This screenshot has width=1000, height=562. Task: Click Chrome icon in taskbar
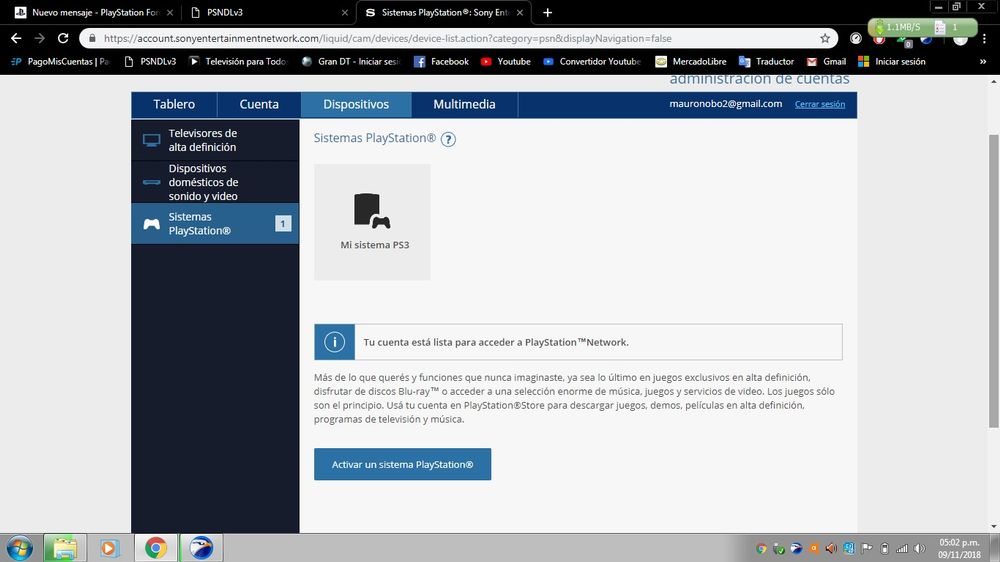(x=156, y=548)
